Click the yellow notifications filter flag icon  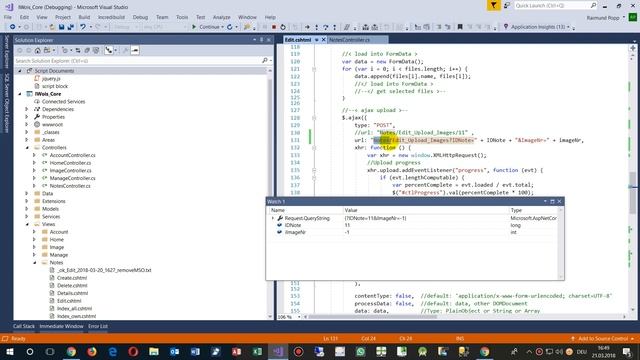(x=493, y=5)
